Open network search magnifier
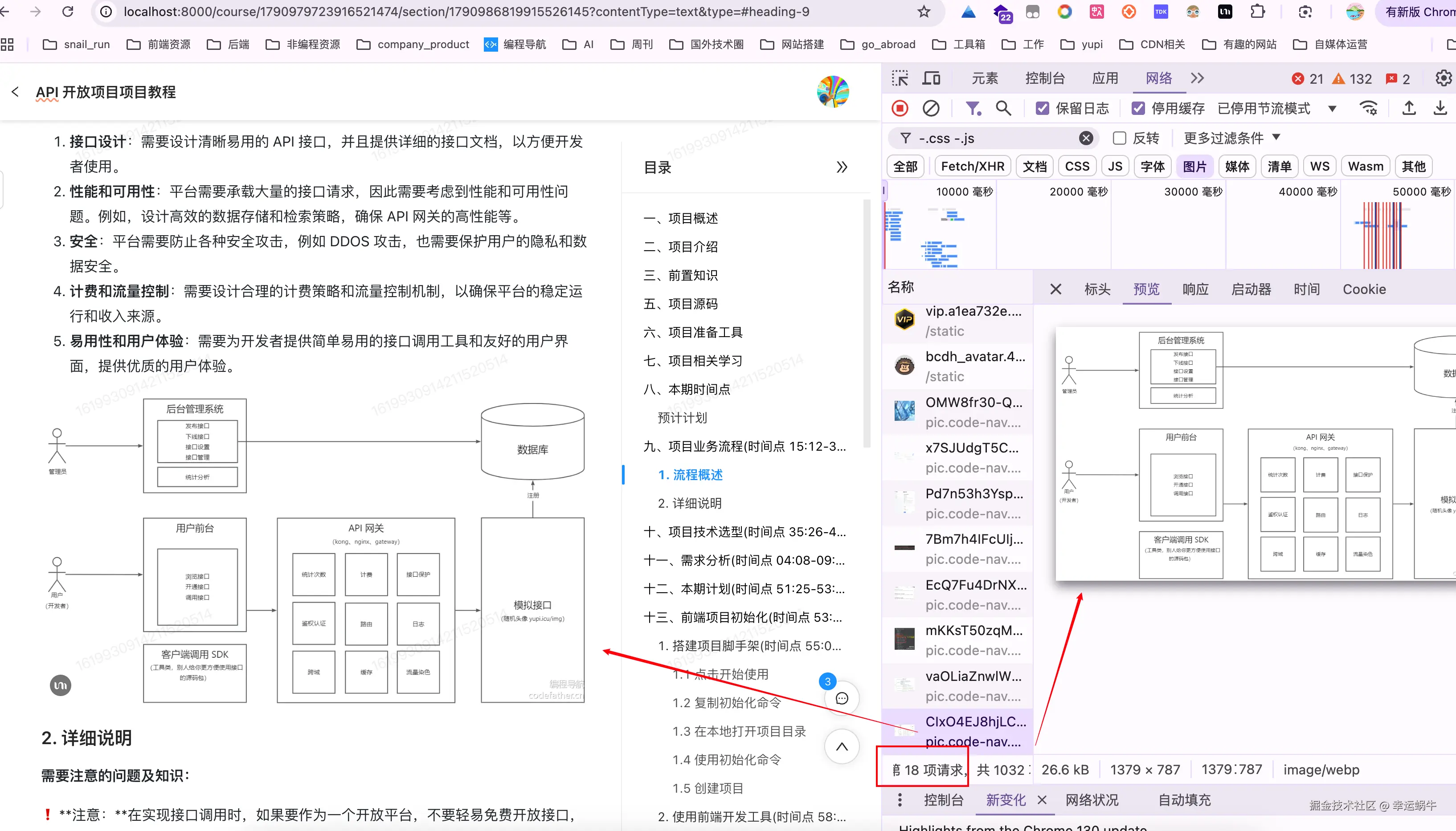The height and width of the screenshot is (831, 1456). click(x=1003, y=109)
